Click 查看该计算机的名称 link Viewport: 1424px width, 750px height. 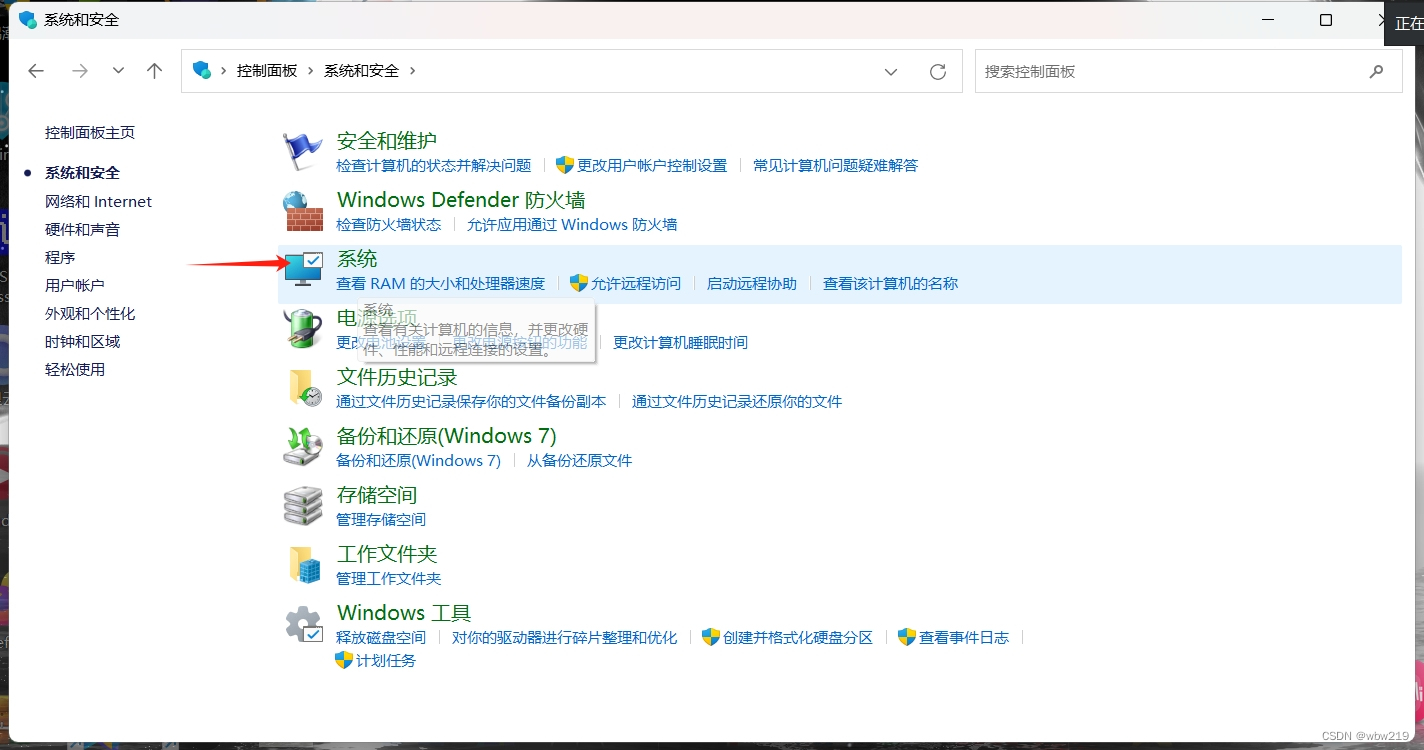coord(890,283)
